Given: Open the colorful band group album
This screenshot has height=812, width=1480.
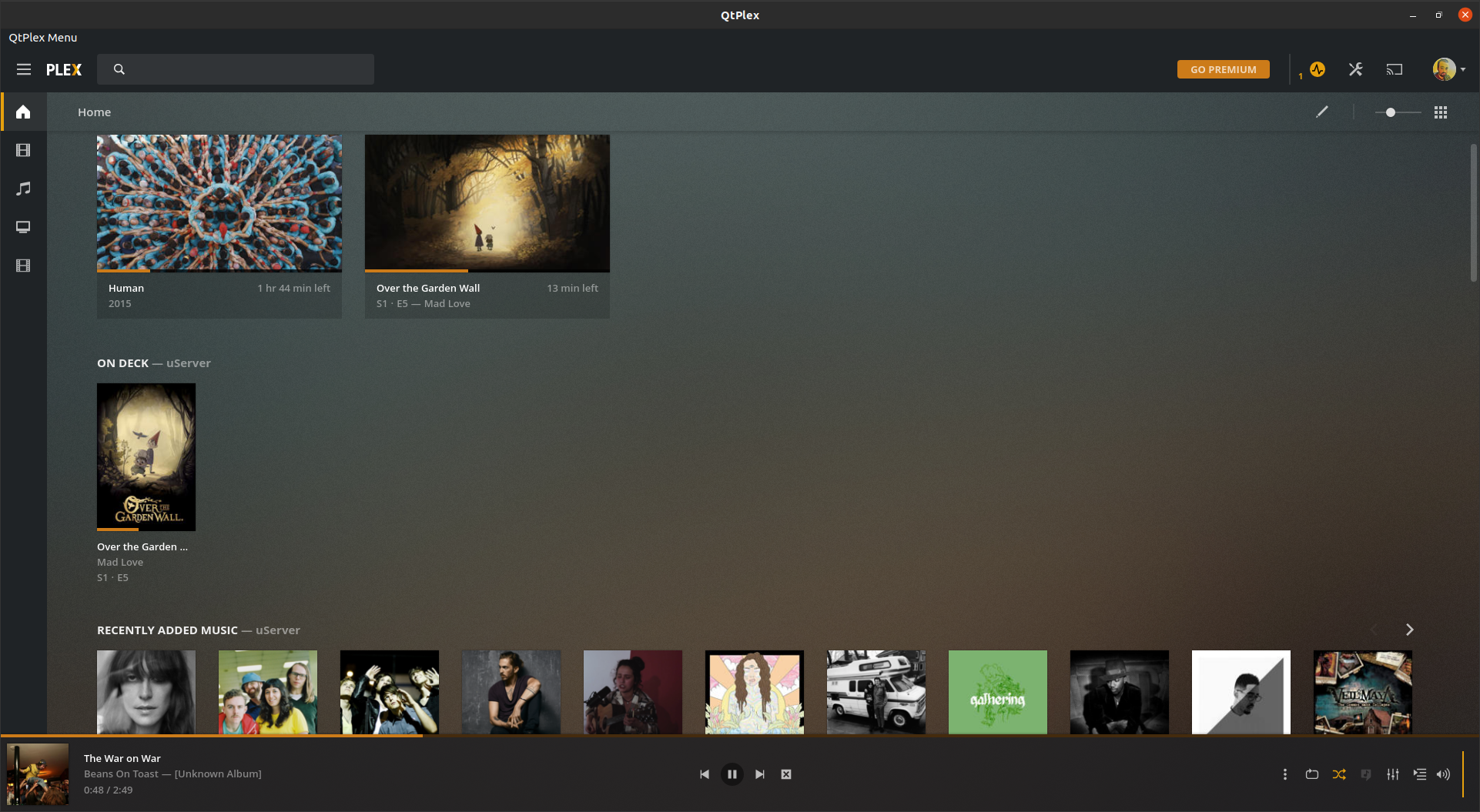Looking at the screenshot, I should tap(268, 692).
